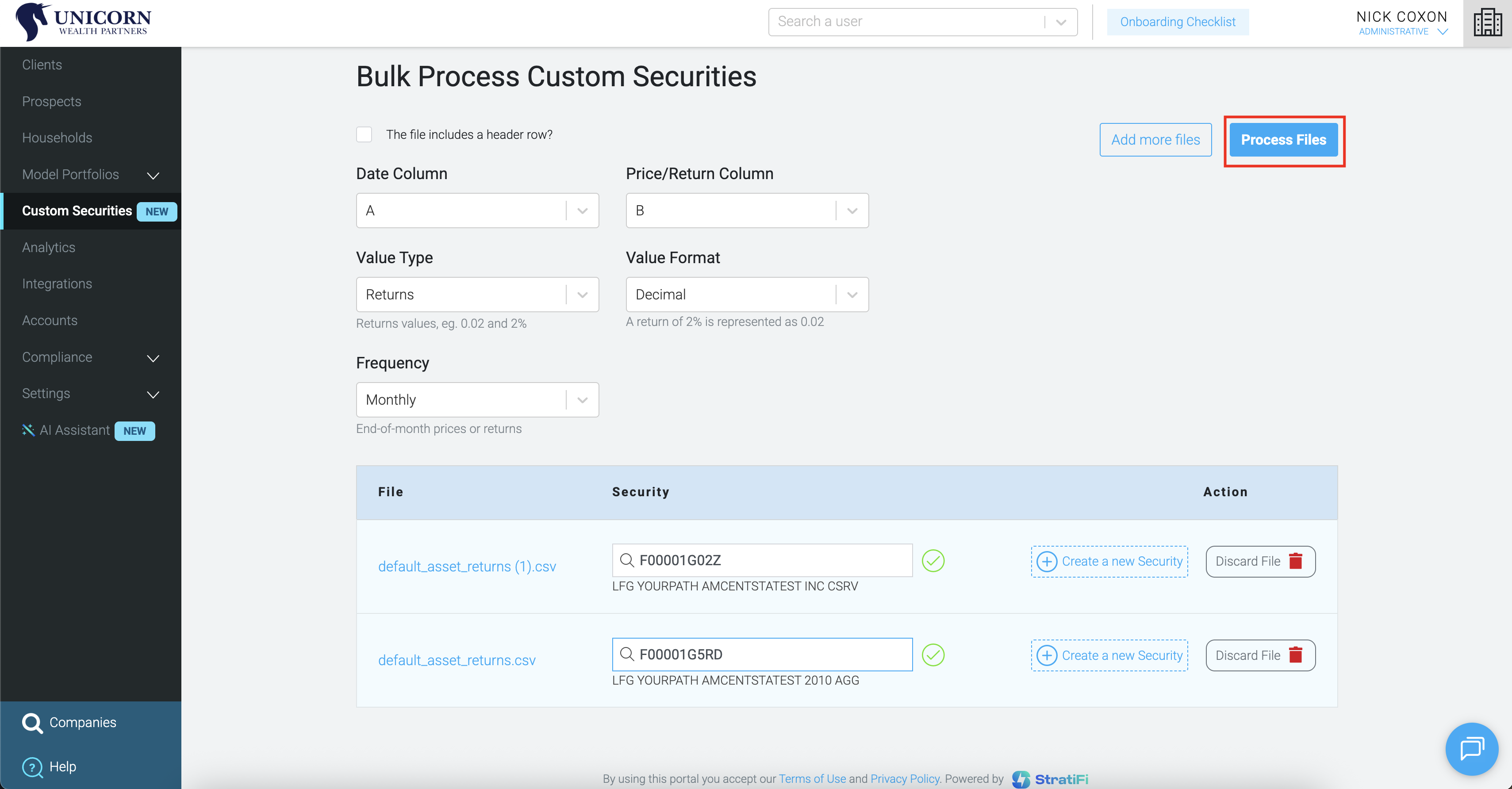The image size is (1512, 789).
Task: Open AI Assistant in sidebar
Action: pos(75,430)
